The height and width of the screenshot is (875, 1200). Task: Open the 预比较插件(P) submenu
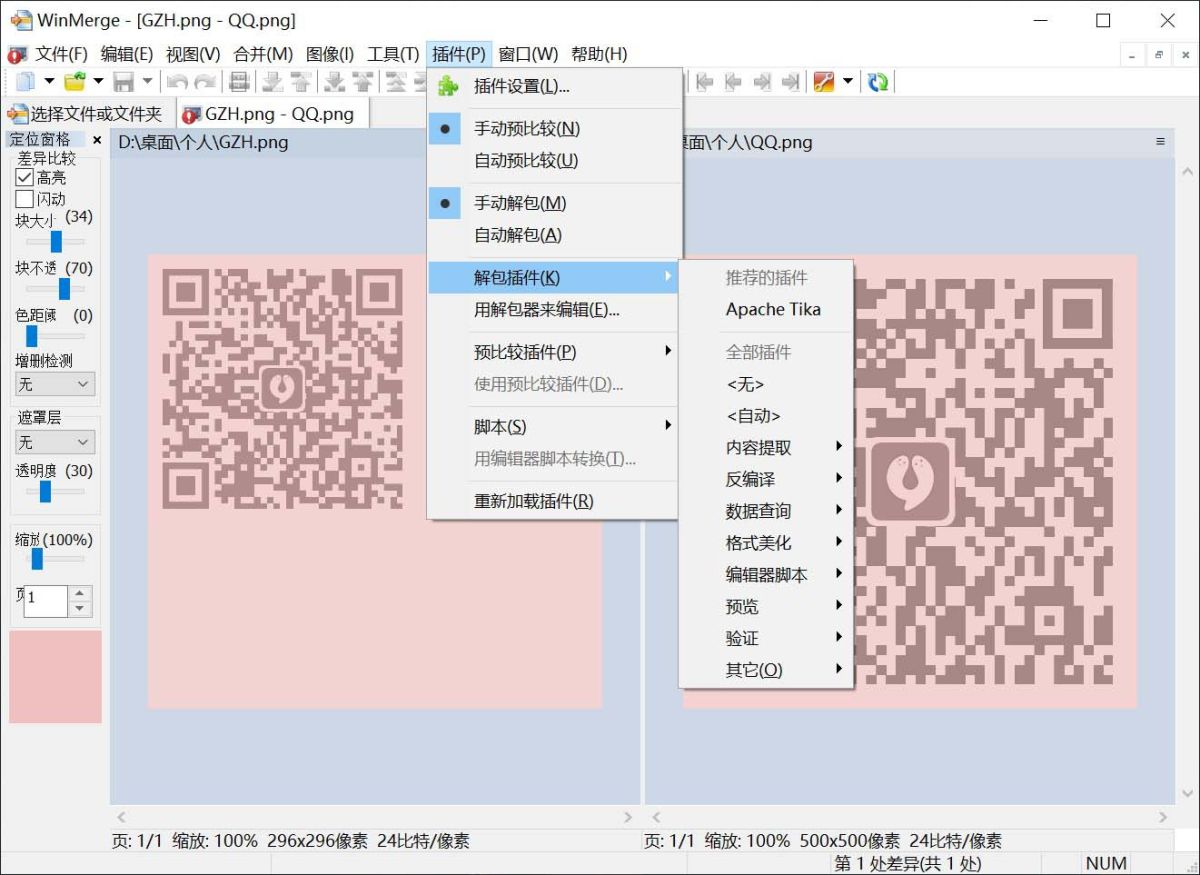click(555, 352)
